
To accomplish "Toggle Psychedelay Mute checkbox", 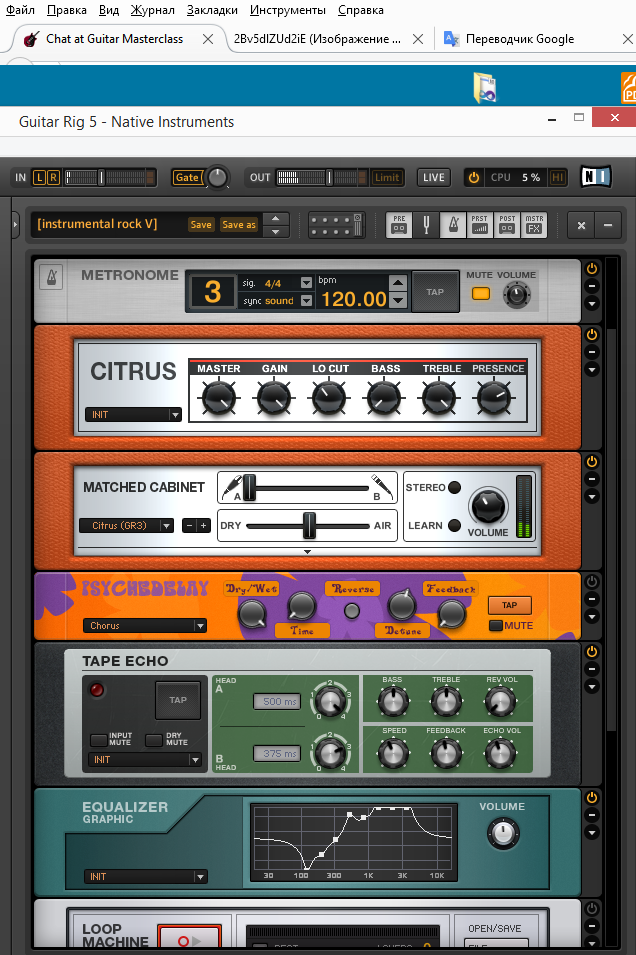I will [496, 626].
